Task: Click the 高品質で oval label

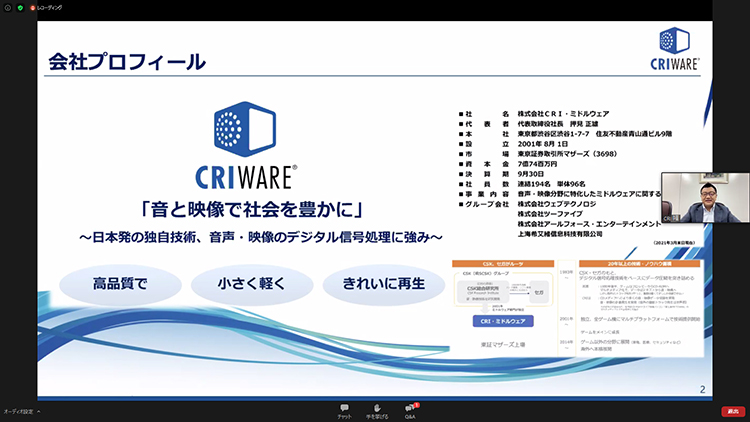Action: click(x=120, y=284)
